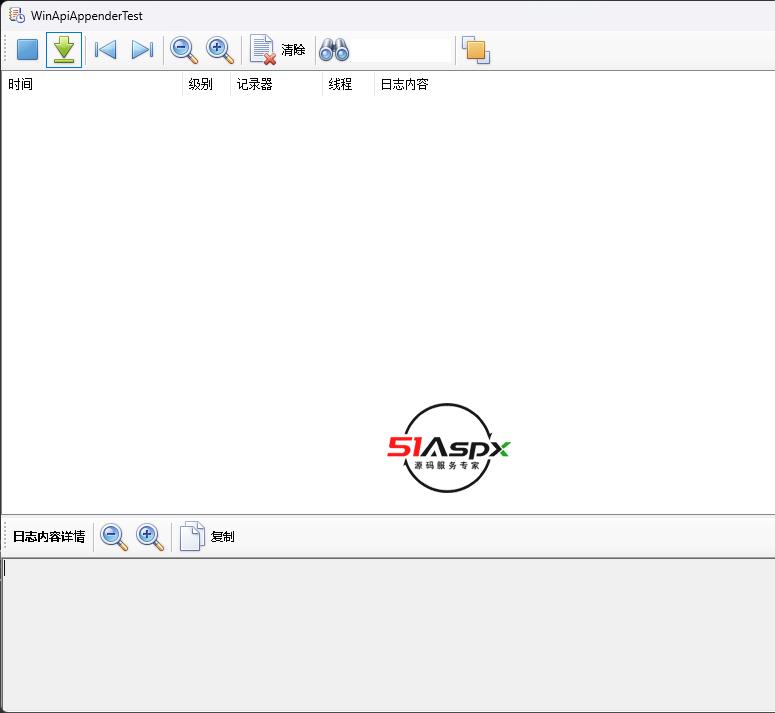Sort by the 时间 column header

(92, 84)
